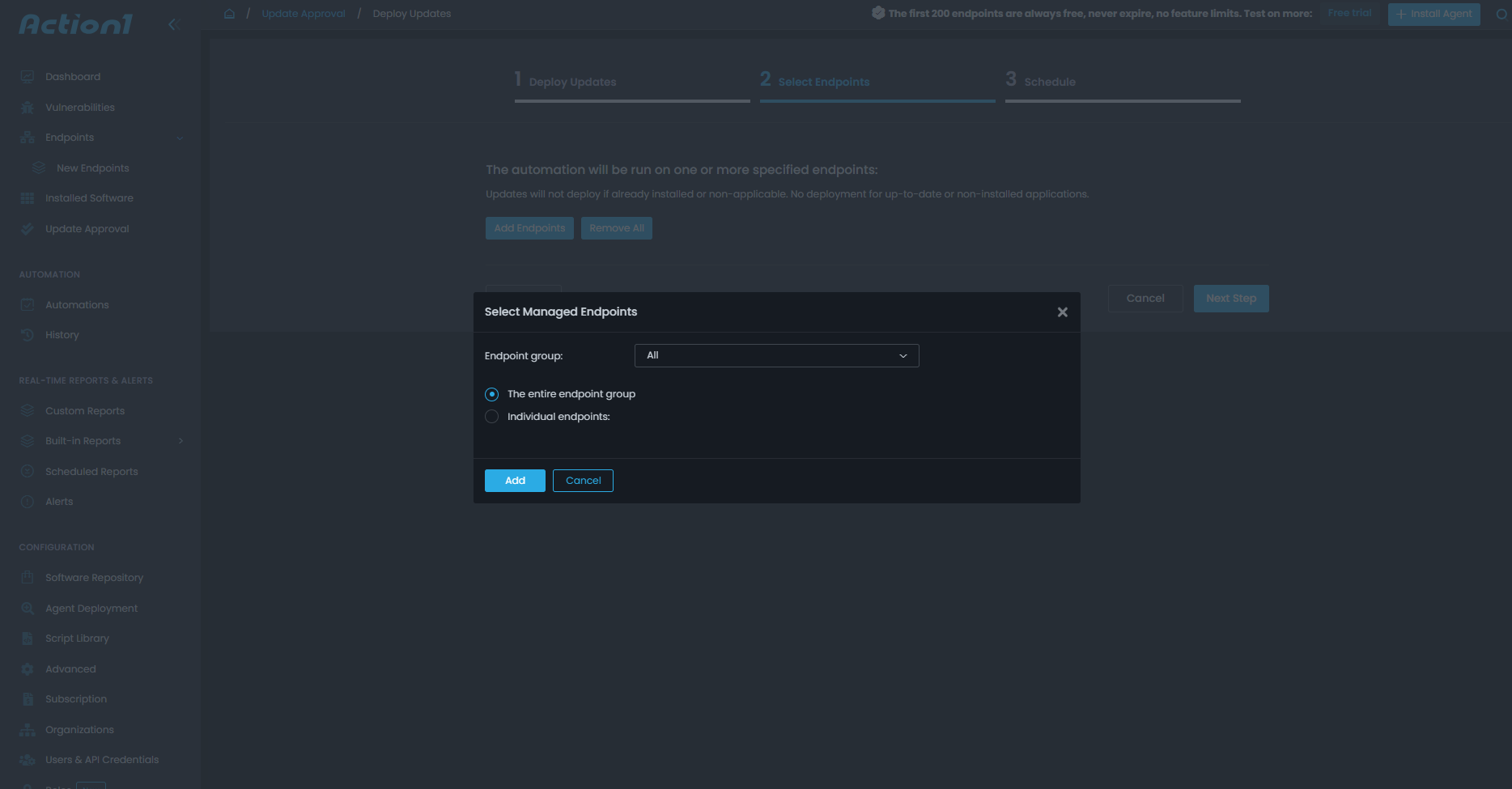Expand the Endpoints sidebar section chevron
1512x789 pixels.
[x=180, y=138]
